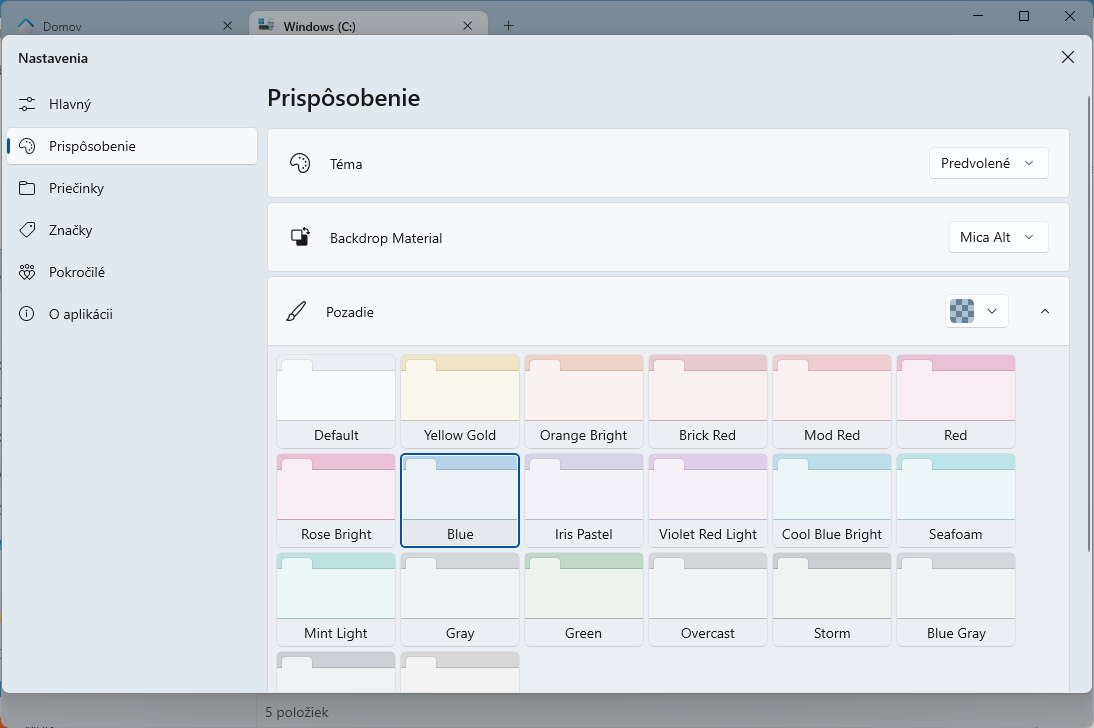The image size is (1094, 728).
Task: Pick the Green background theme
Action: point(584,598)
